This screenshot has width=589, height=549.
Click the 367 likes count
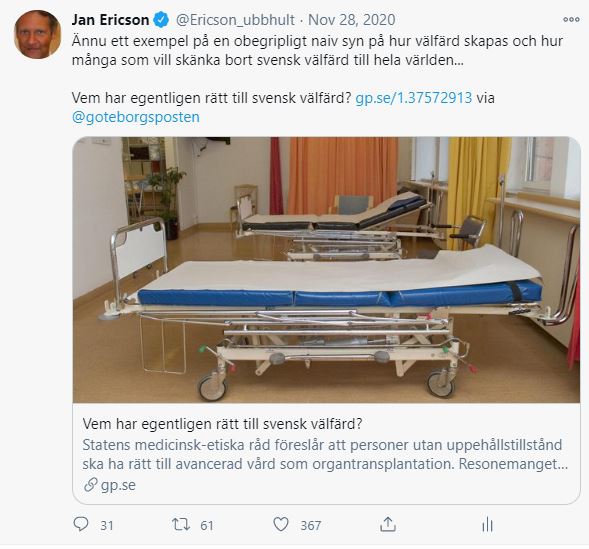tap(311, 525)
